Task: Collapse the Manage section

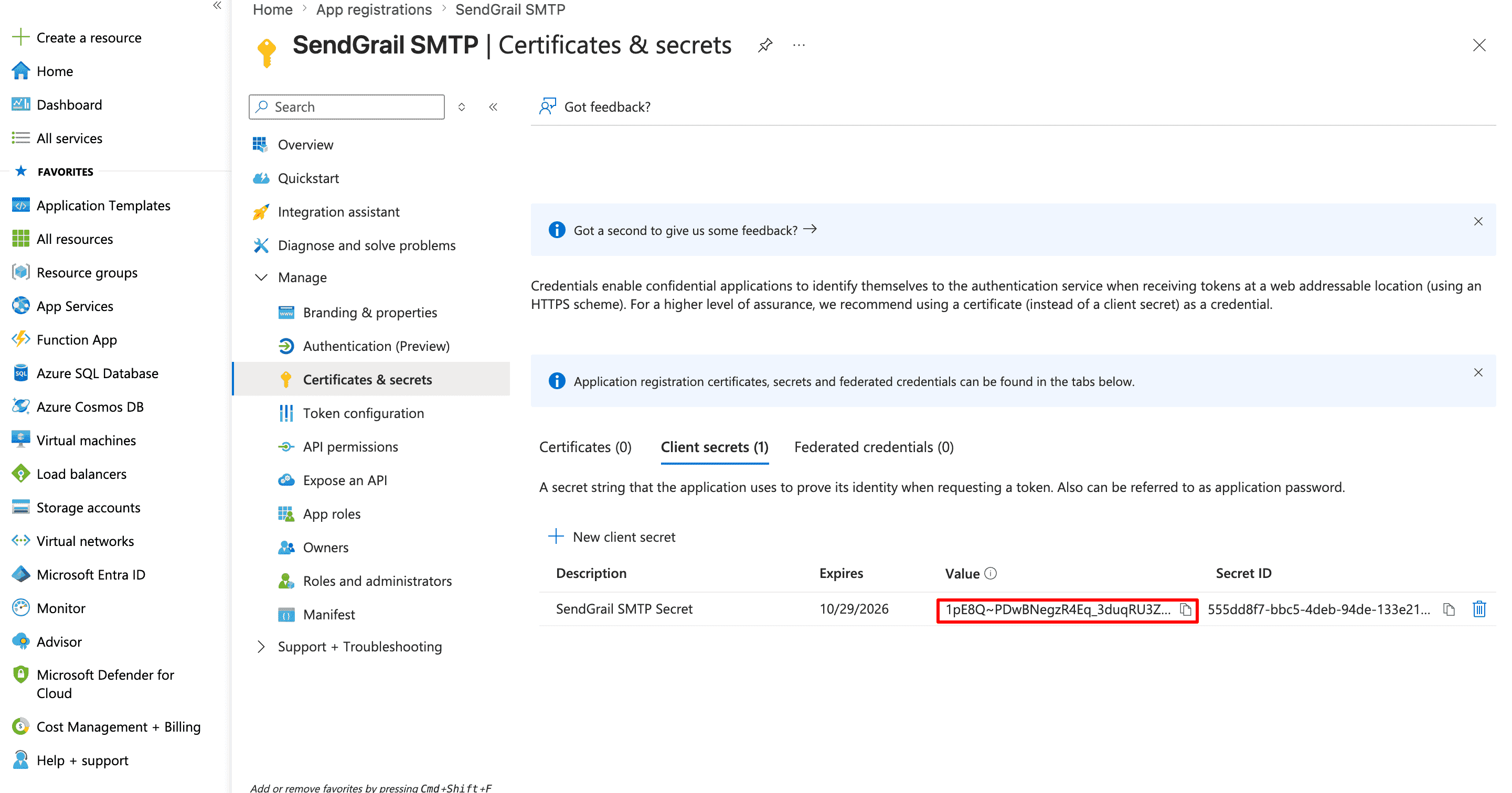Action: 261,277
